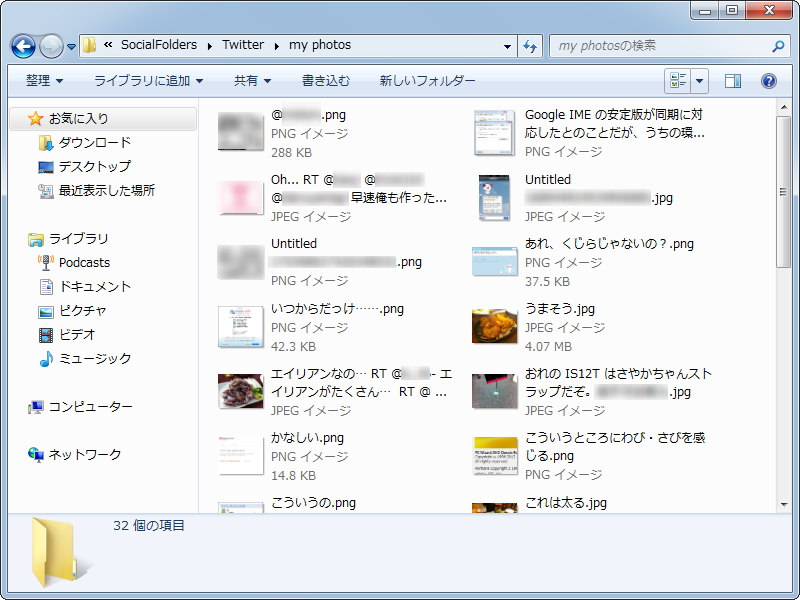This screenshot has height=600, width=800.
Task: Open the view options dropdown arrow
Action: click(x=700, y=80)
